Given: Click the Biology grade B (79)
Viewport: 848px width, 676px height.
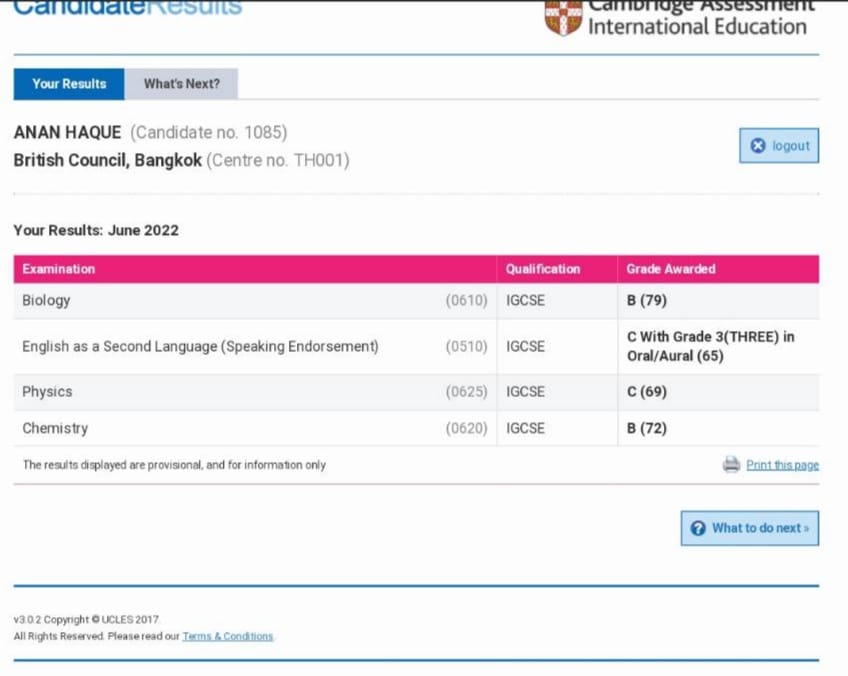Looking at the screenshot, I should tap(647, 301).
